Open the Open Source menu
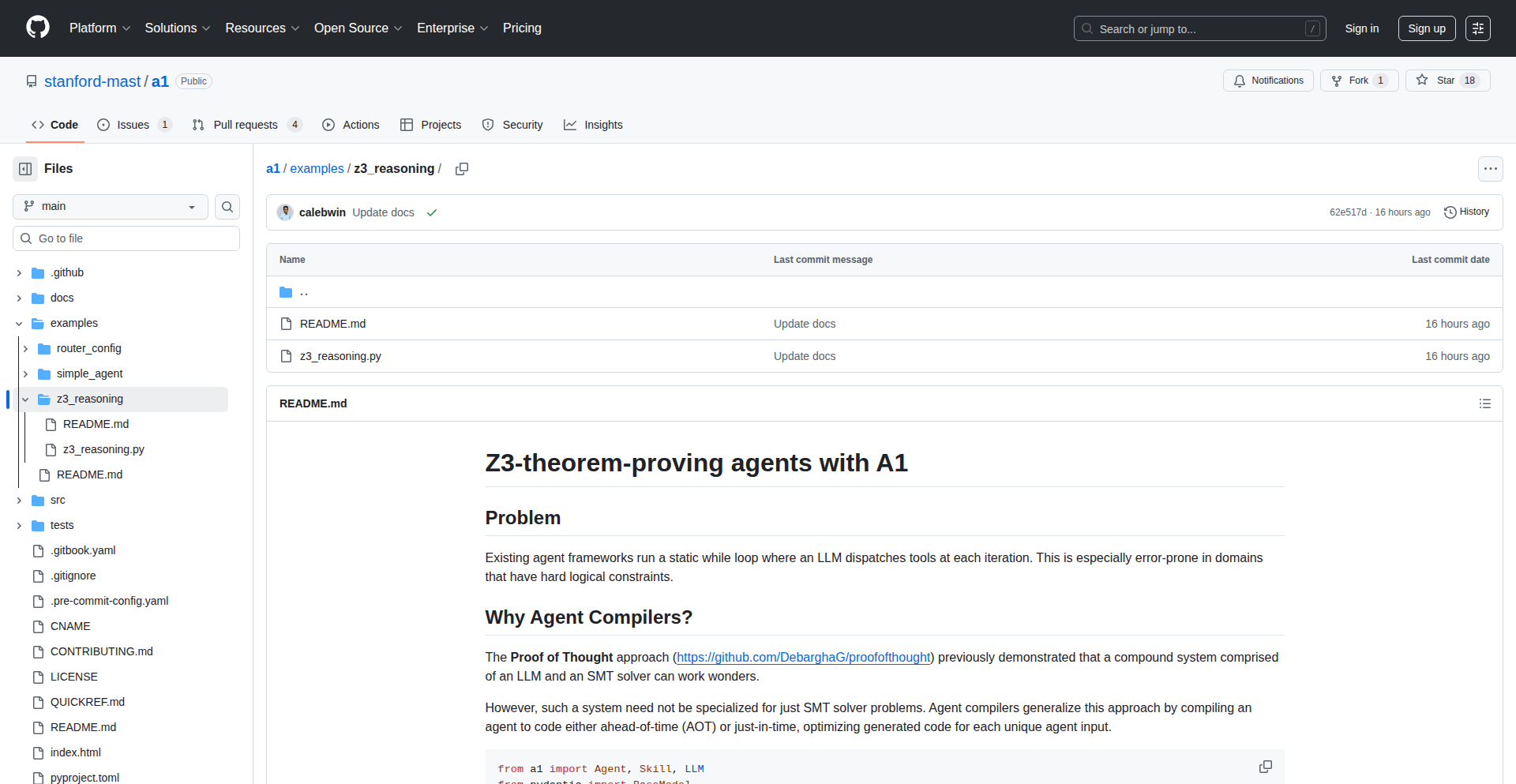 [x=358, y=28]
